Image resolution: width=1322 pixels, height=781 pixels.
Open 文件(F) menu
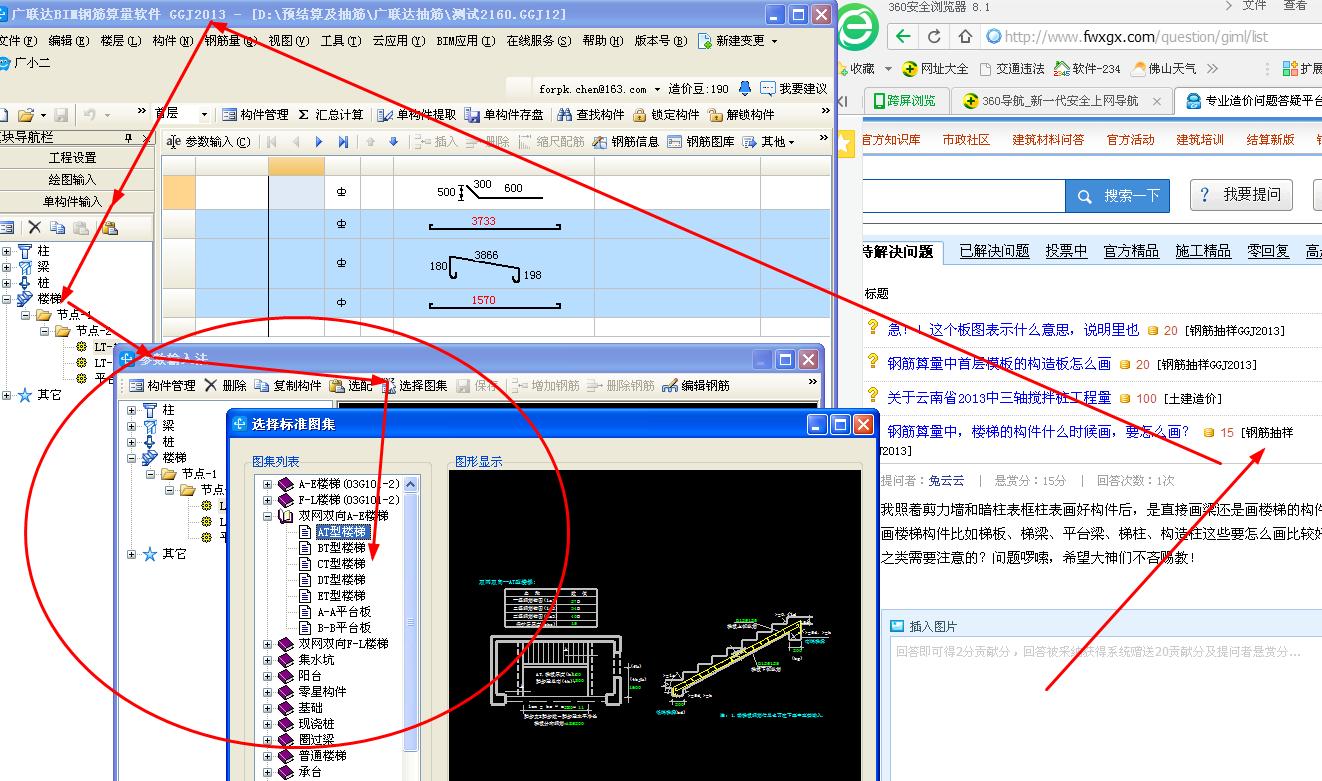click(x=18, y=41)
